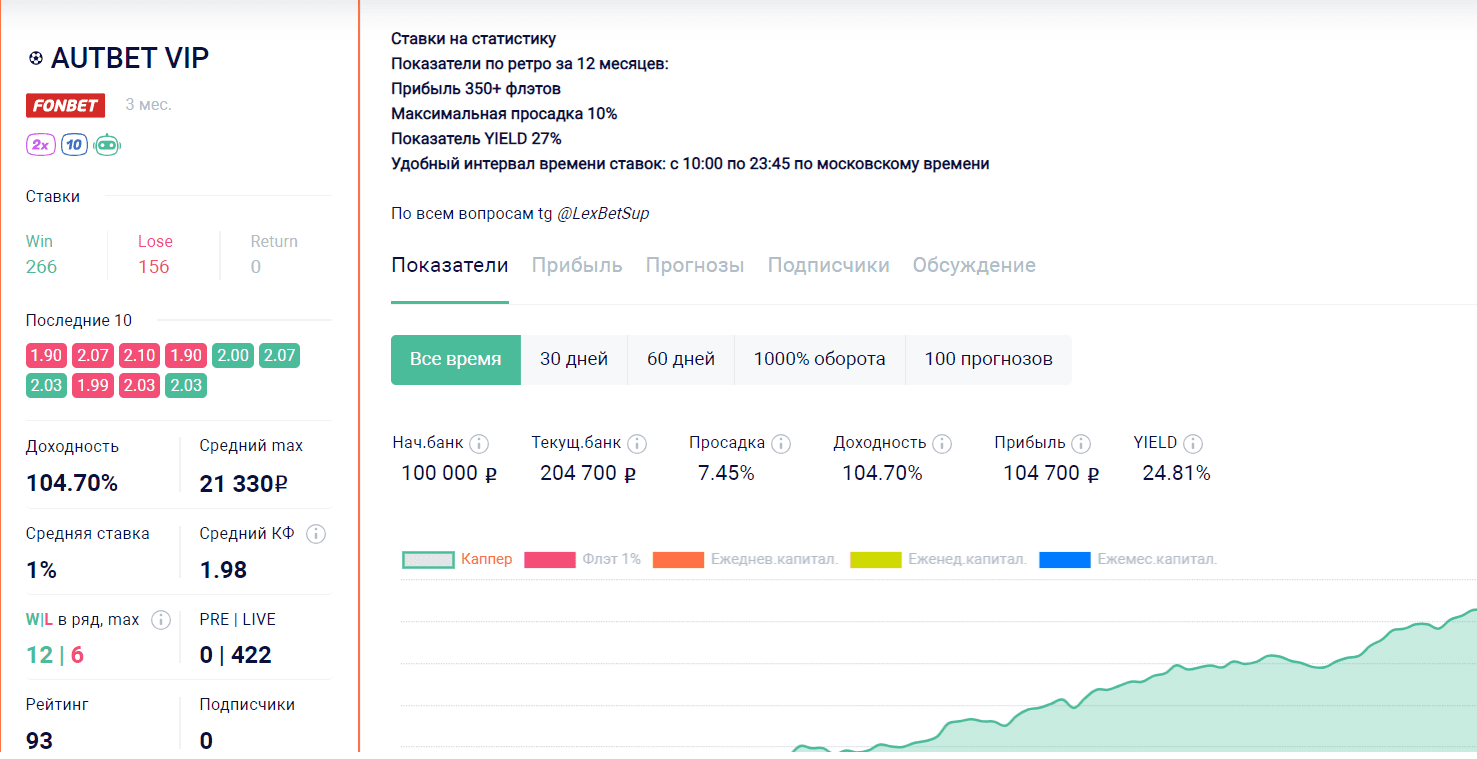Click the 3 мес. label beside FONBET

coord(149,105)
